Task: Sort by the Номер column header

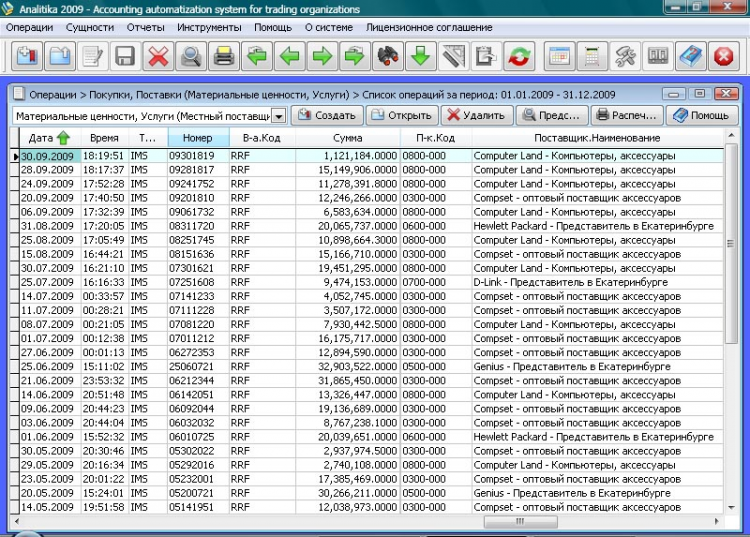Action: click(198, 138)
